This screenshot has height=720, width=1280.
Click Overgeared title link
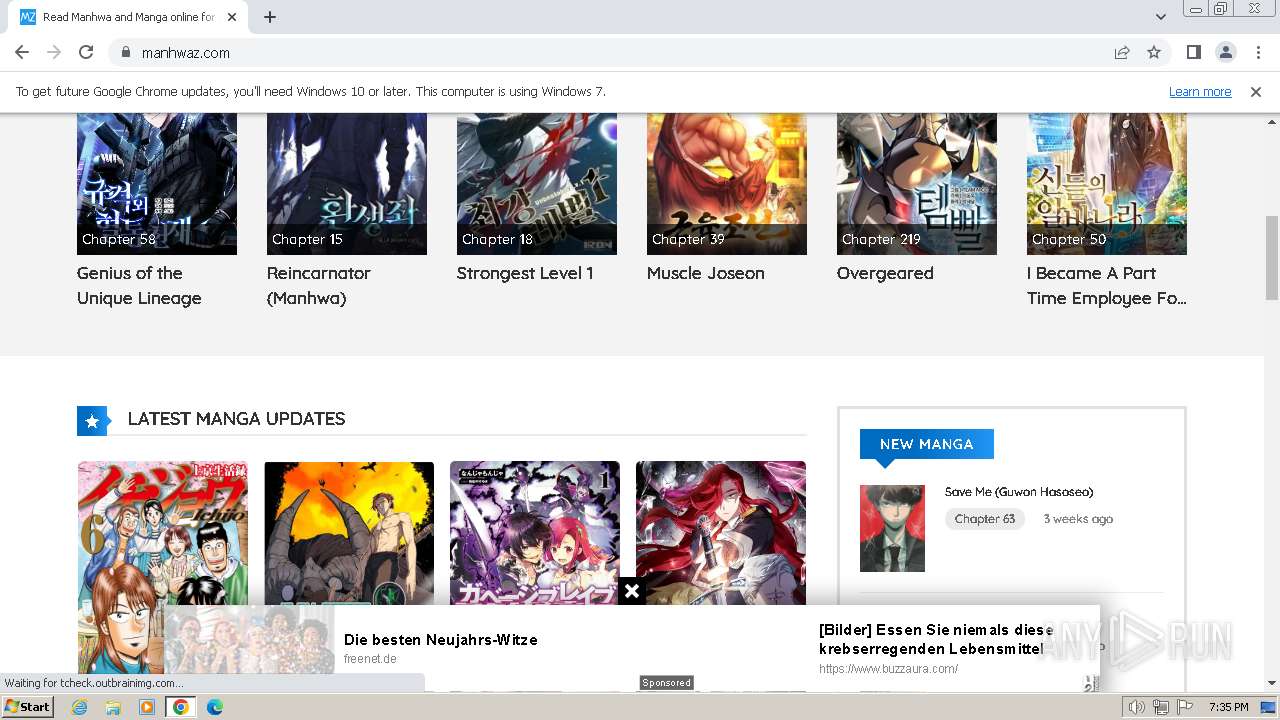885,273
